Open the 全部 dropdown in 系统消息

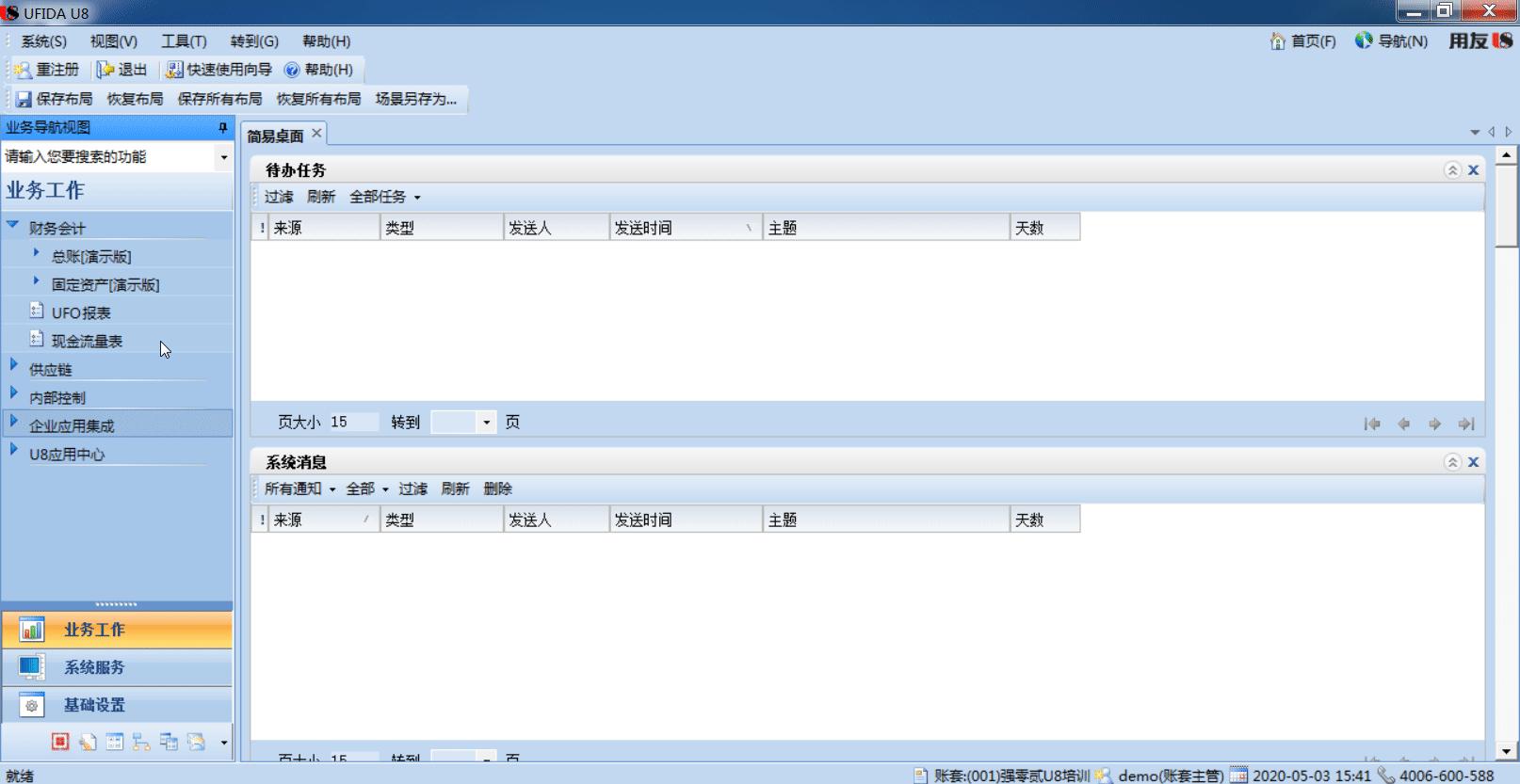366,488
